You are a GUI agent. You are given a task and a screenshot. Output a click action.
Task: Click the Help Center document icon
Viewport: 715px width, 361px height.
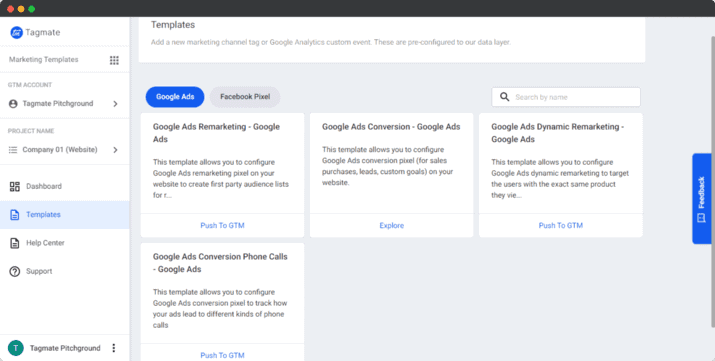(15, 243)
